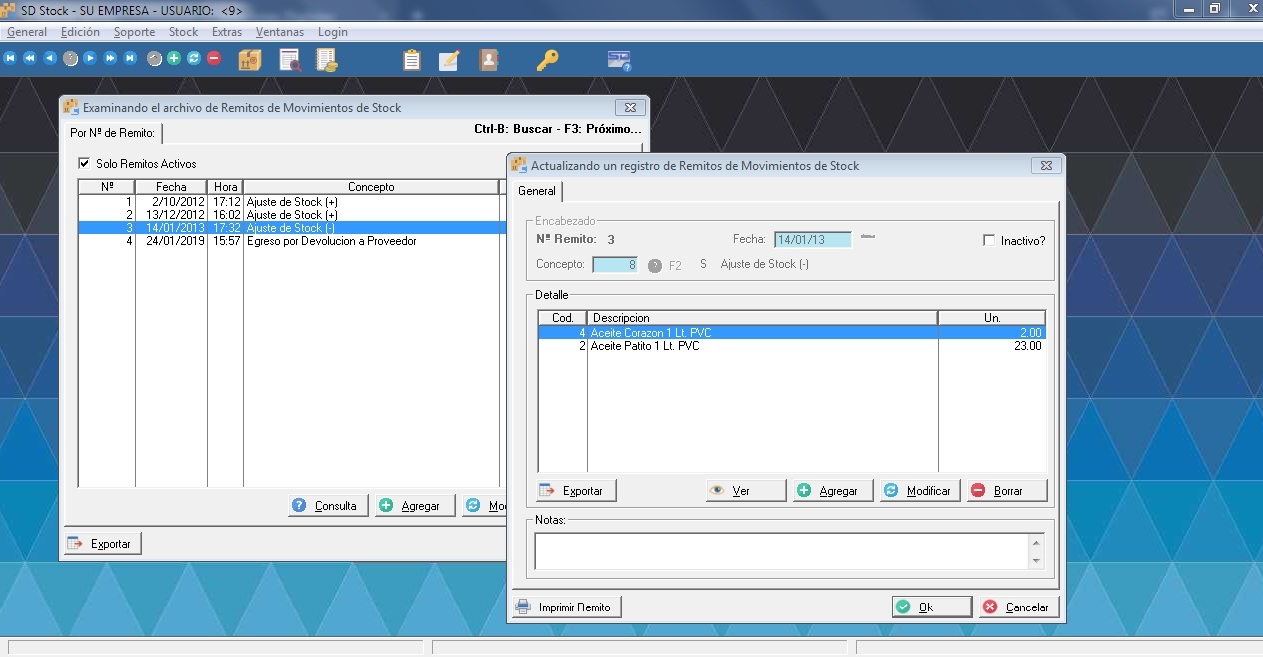Open the clipboard toolbar icon

click(x=411, y=60)
